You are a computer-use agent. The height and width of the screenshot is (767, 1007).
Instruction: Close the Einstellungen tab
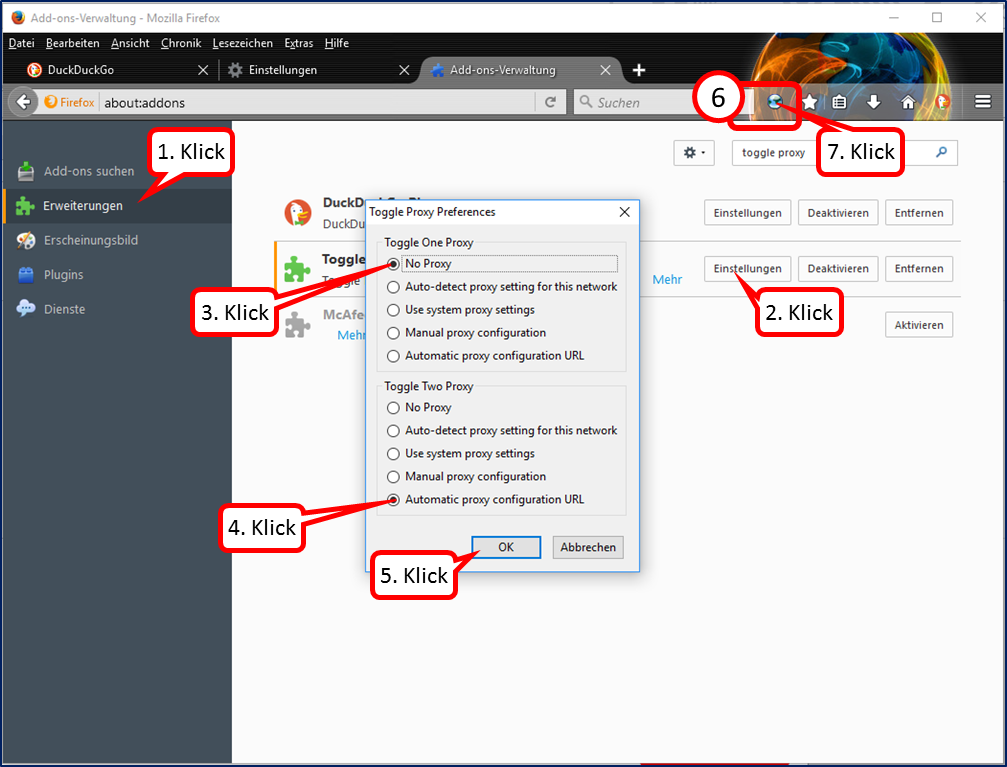tap(404, 70)
